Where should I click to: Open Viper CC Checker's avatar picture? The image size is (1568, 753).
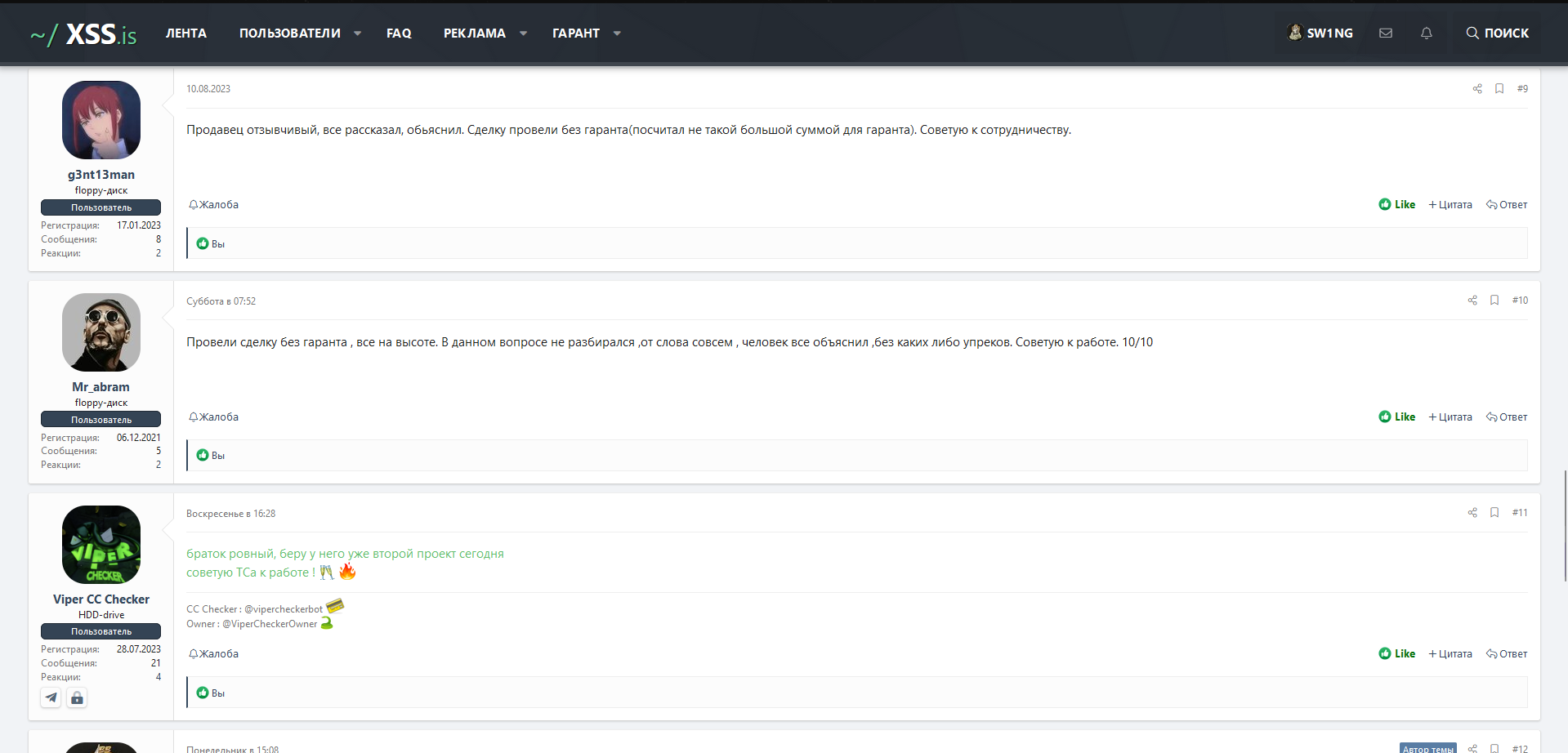(101, 545)
